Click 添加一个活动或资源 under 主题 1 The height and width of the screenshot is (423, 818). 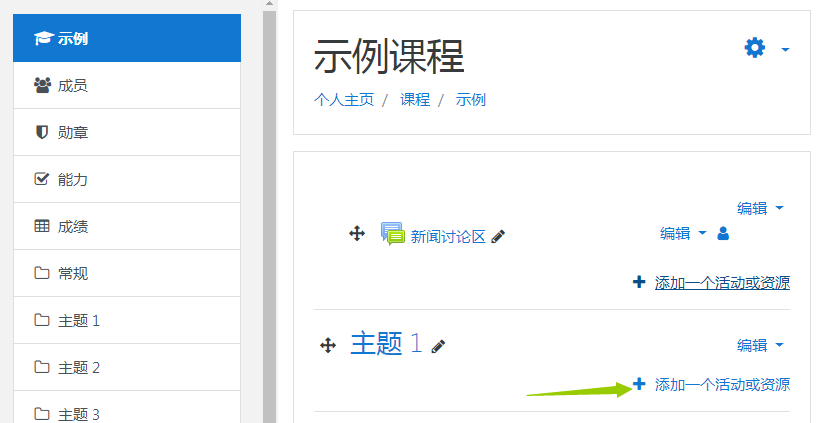tap(721, 385)
